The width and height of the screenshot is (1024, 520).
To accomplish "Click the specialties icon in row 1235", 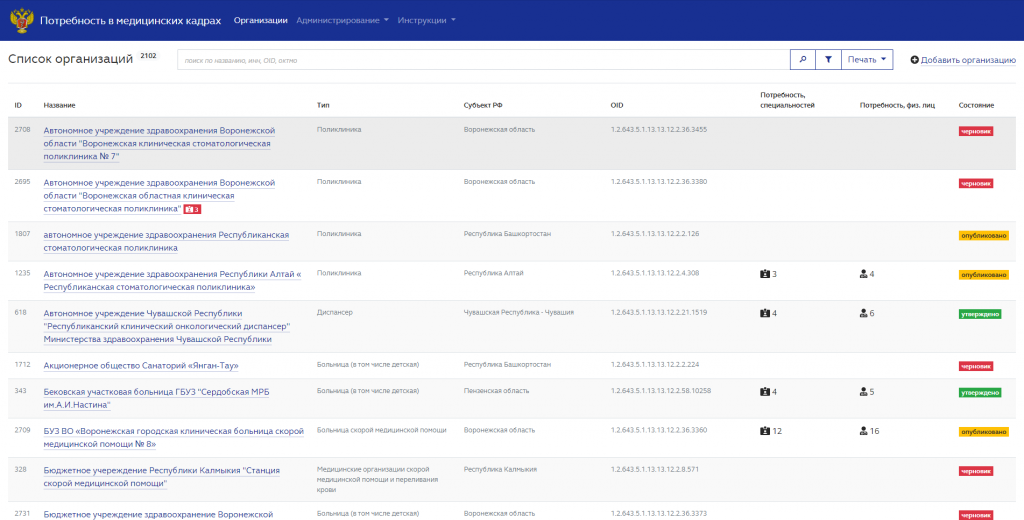I will click(765, 274).
